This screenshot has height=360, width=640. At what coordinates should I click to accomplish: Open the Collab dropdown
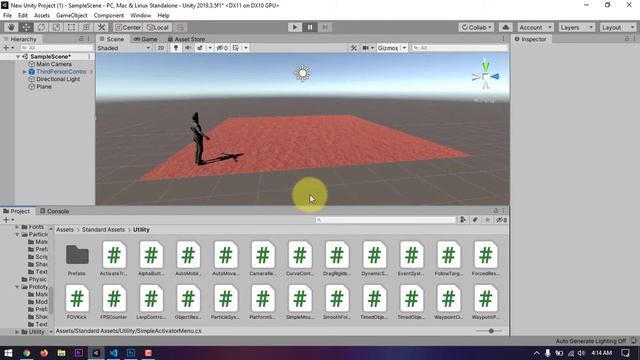tap(476, 27)
